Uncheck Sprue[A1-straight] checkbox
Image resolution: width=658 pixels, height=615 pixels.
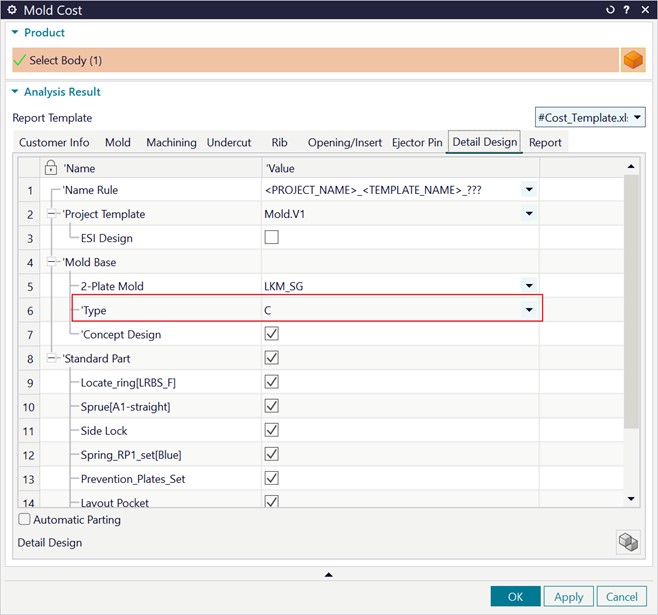272,406
